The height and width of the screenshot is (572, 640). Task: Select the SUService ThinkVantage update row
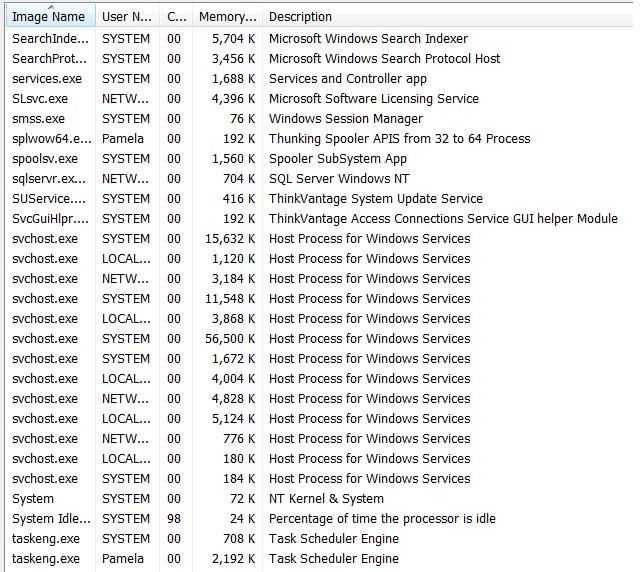pyautogui.click(x=51, y=199)
